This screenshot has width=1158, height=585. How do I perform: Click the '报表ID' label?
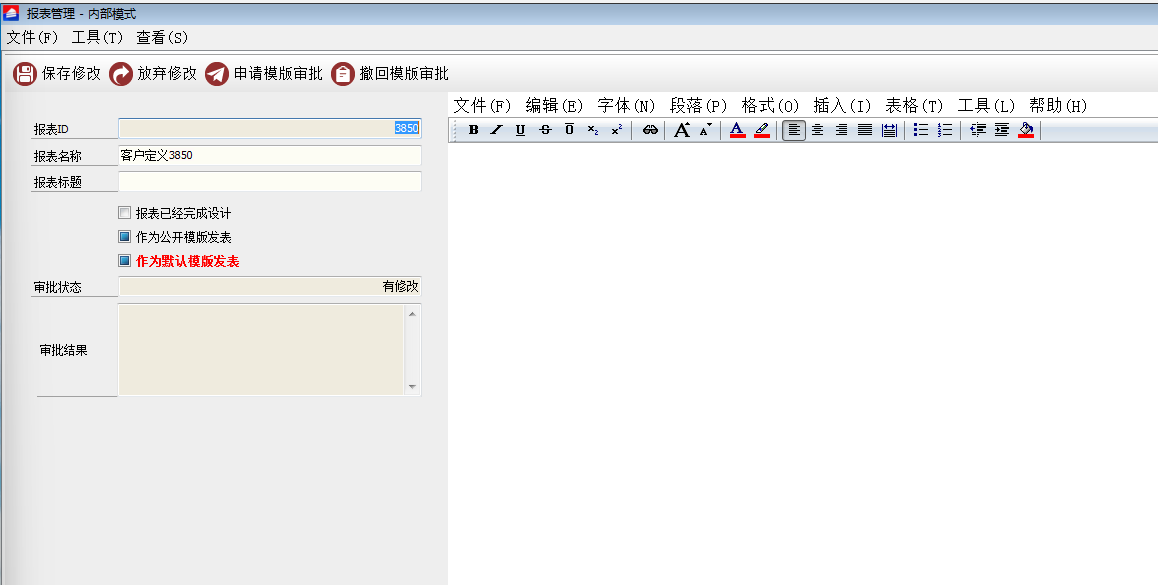[x=51, y=129]
